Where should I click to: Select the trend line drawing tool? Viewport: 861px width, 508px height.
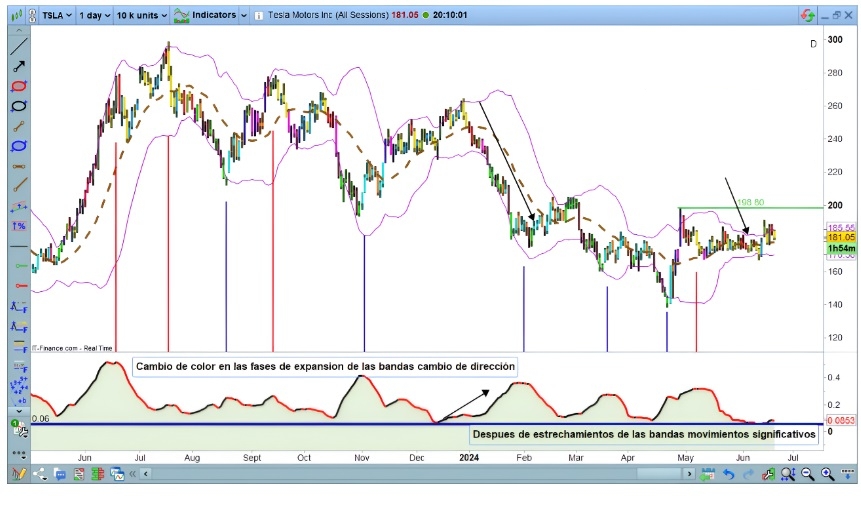pos(18,47)
